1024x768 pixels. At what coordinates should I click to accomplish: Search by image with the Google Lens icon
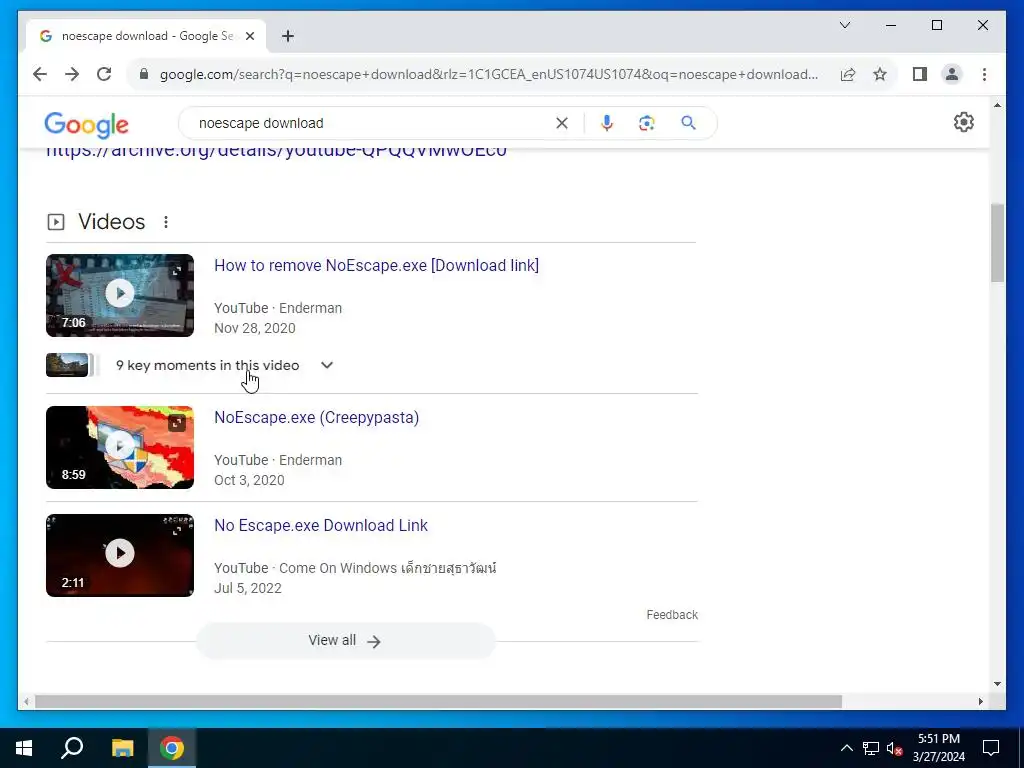(x=647, y=123)
